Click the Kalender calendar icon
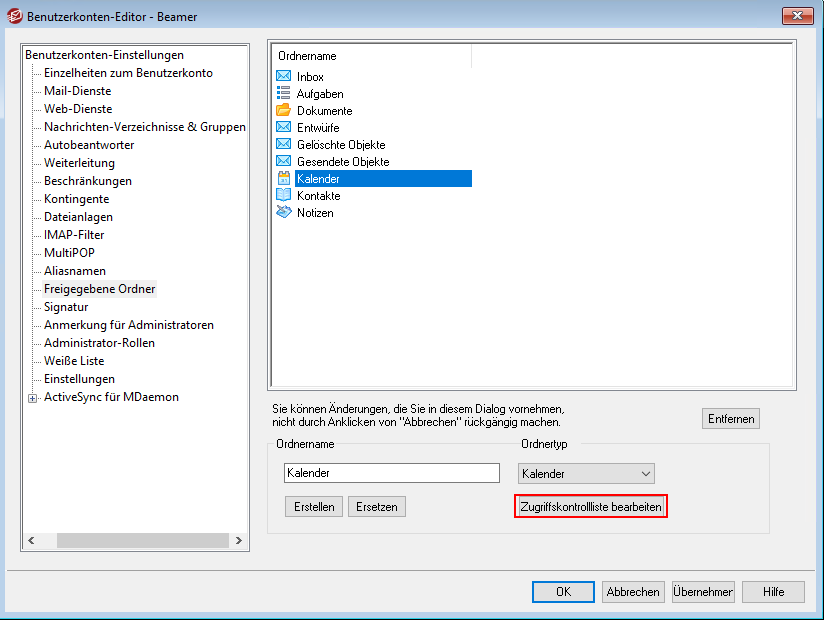Screen dimensions: 824x620 (x=283, y=179)
